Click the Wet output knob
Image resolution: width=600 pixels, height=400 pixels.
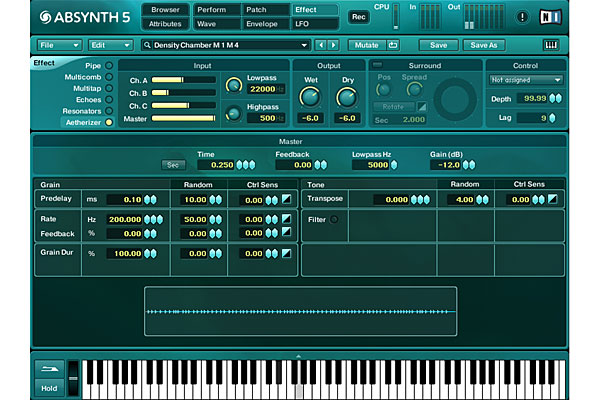tap(310, 97)
